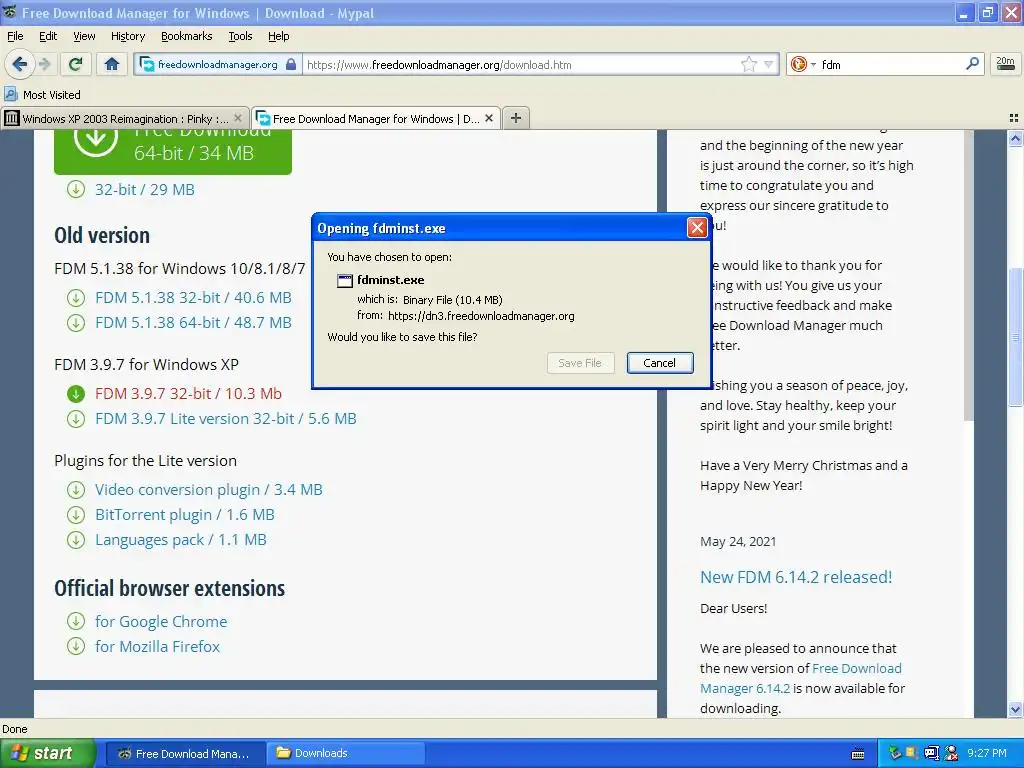Open the list all tabs grid icon
1024x768 pixels.
[x=1014, y=118]
